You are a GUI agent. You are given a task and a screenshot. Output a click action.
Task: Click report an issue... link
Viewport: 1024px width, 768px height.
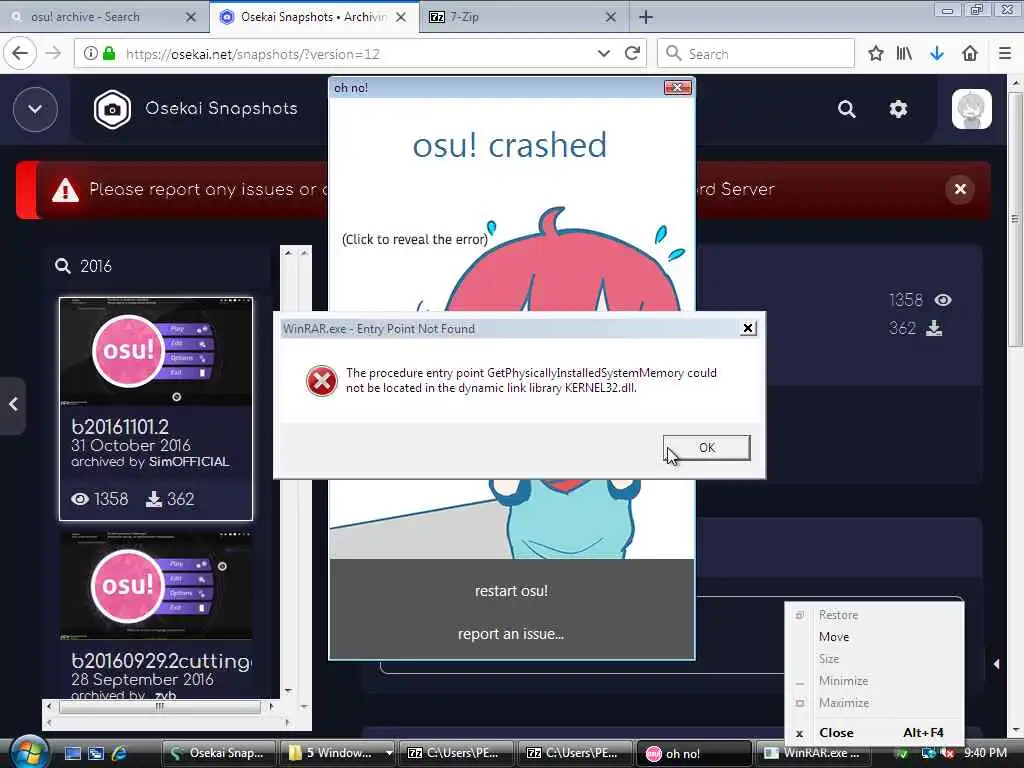click(x=511, y=633)
